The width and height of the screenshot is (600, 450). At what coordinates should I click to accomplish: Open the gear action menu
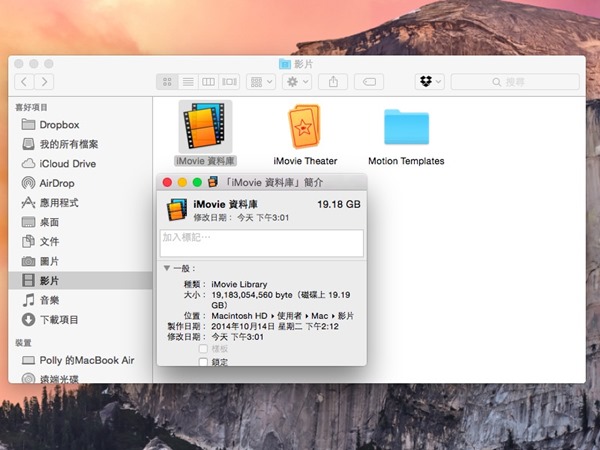point(297,82)
